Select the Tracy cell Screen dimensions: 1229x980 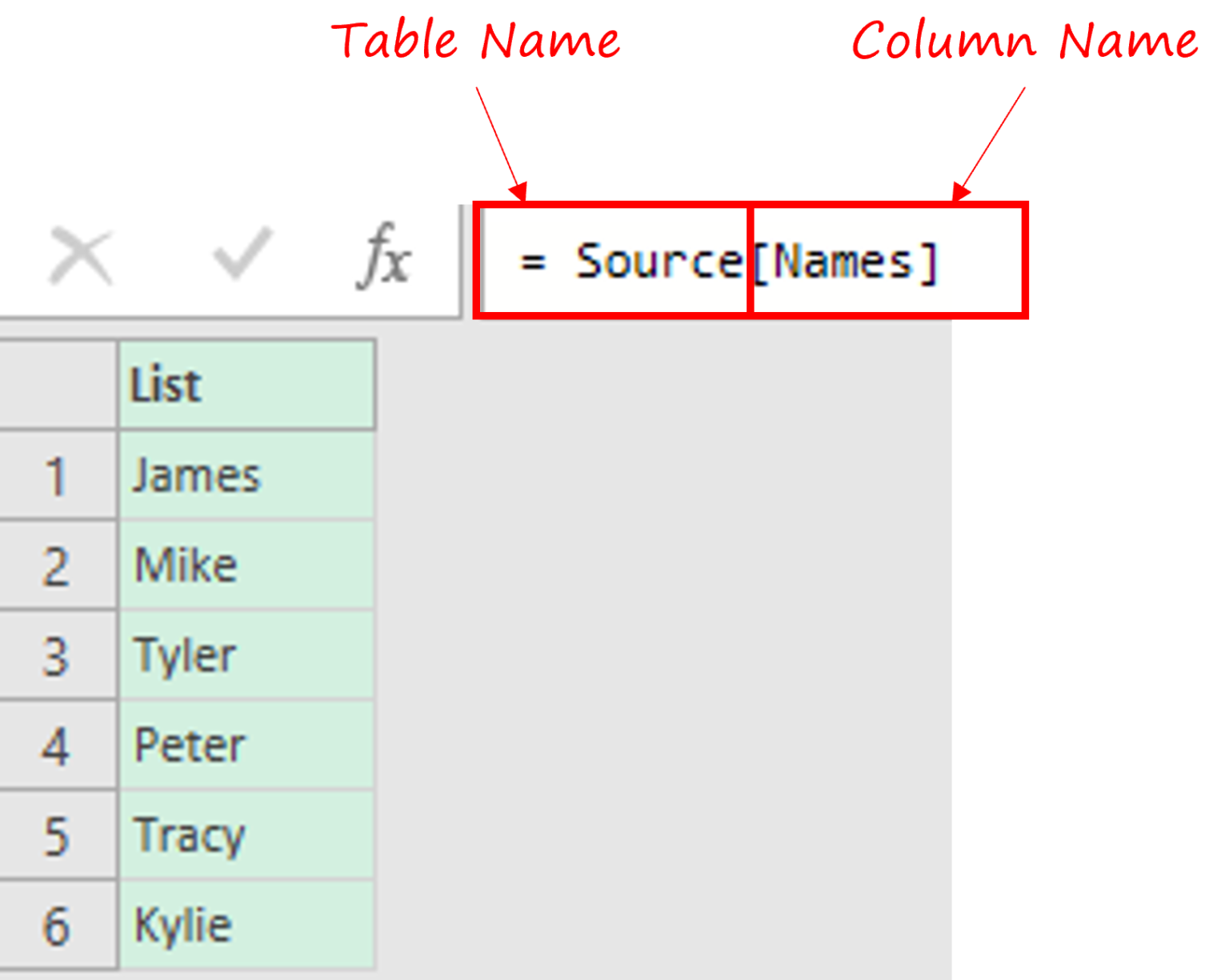point(246,836)
